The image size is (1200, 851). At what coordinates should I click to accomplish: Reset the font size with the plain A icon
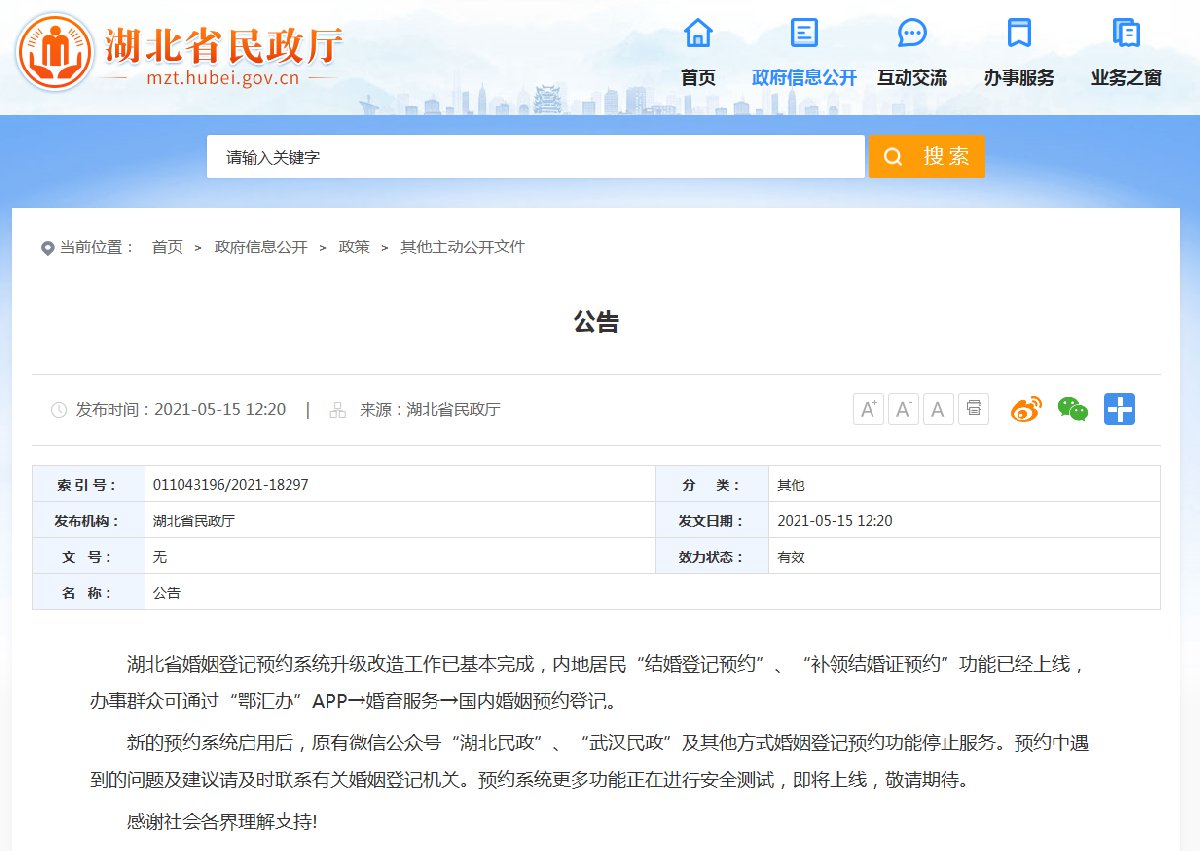click(938, 409)
